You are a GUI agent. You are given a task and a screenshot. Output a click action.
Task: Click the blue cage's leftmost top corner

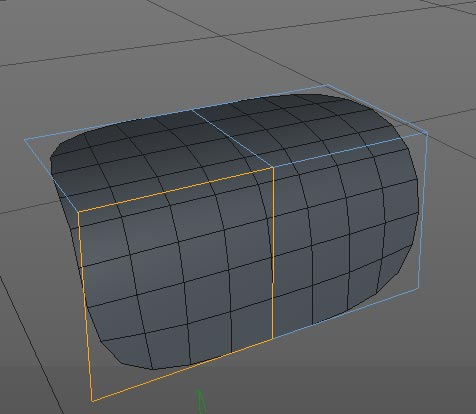25,140
